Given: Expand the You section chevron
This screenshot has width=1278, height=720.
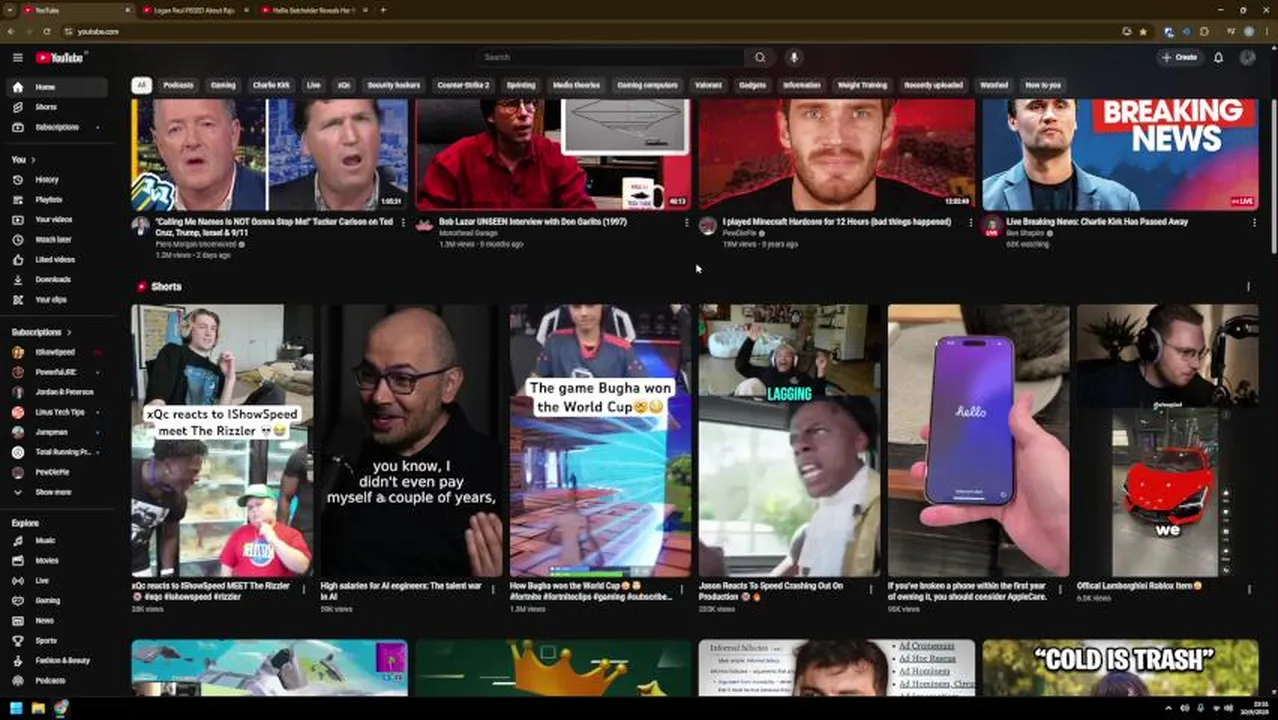Looking at the screenshot, I should coord(32,160).
